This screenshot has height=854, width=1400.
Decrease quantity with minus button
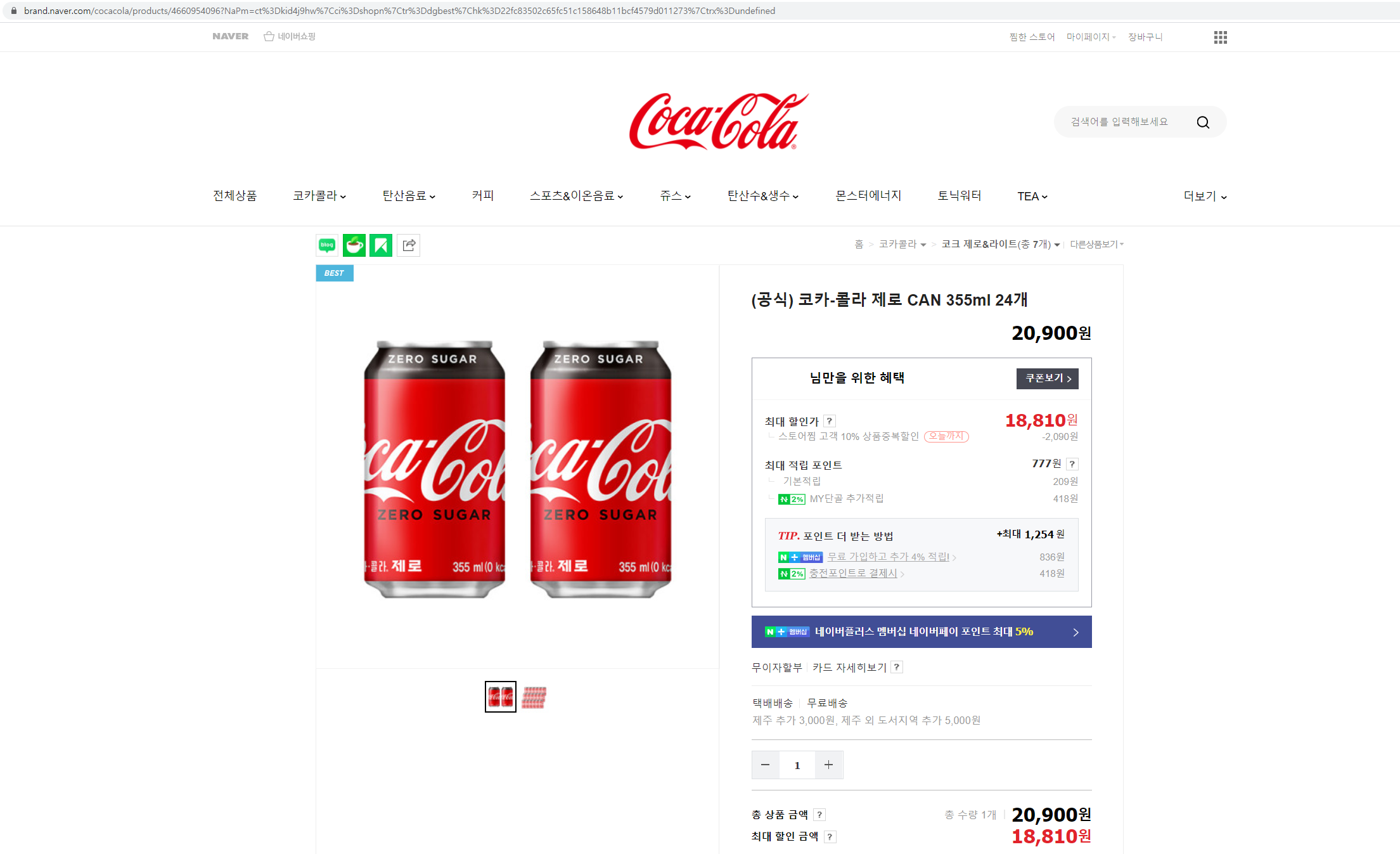pyautogui.click(x=765, y=765)
